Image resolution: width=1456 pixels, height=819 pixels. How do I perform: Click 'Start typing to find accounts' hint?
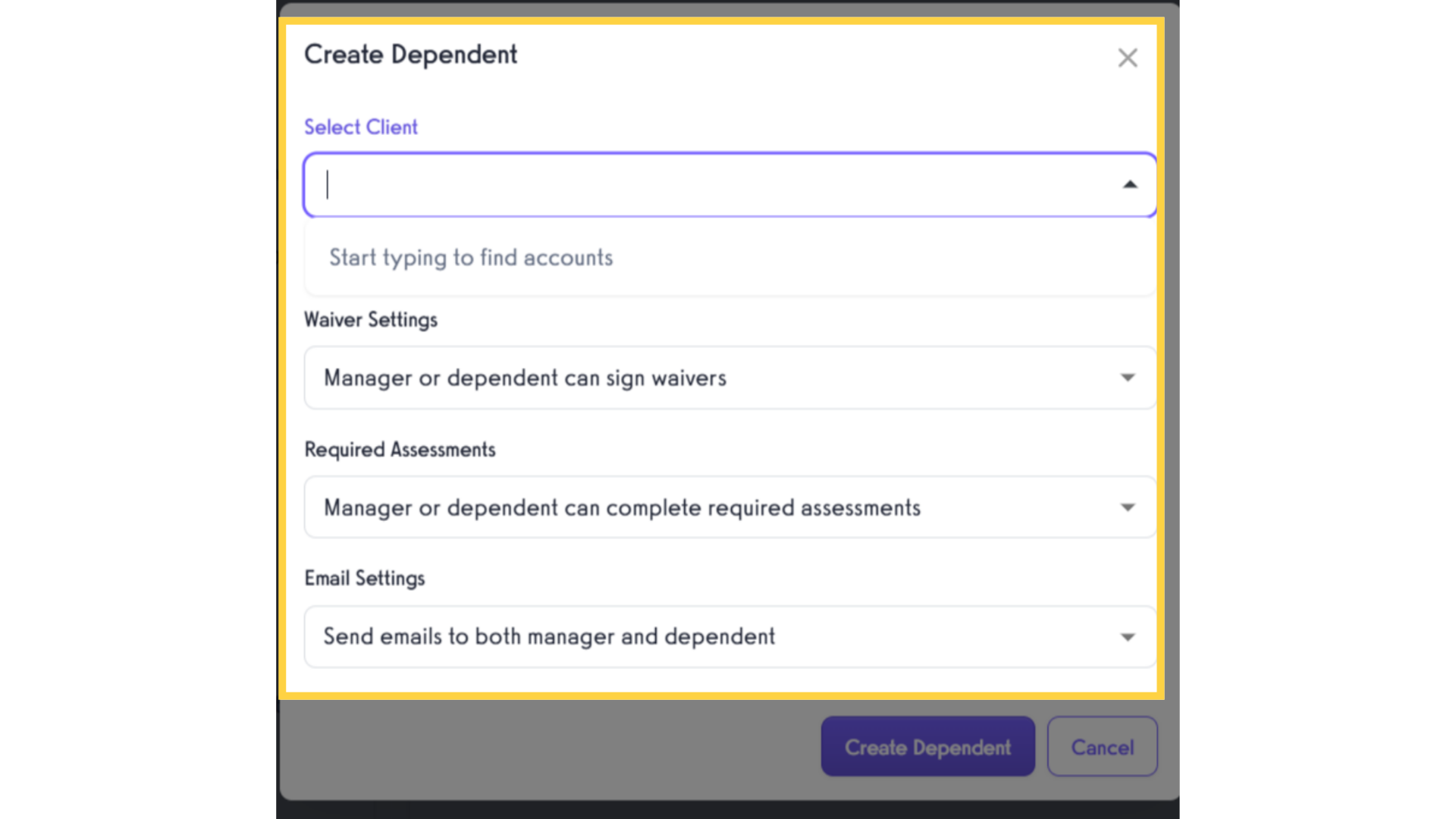(x=471, y=258)
